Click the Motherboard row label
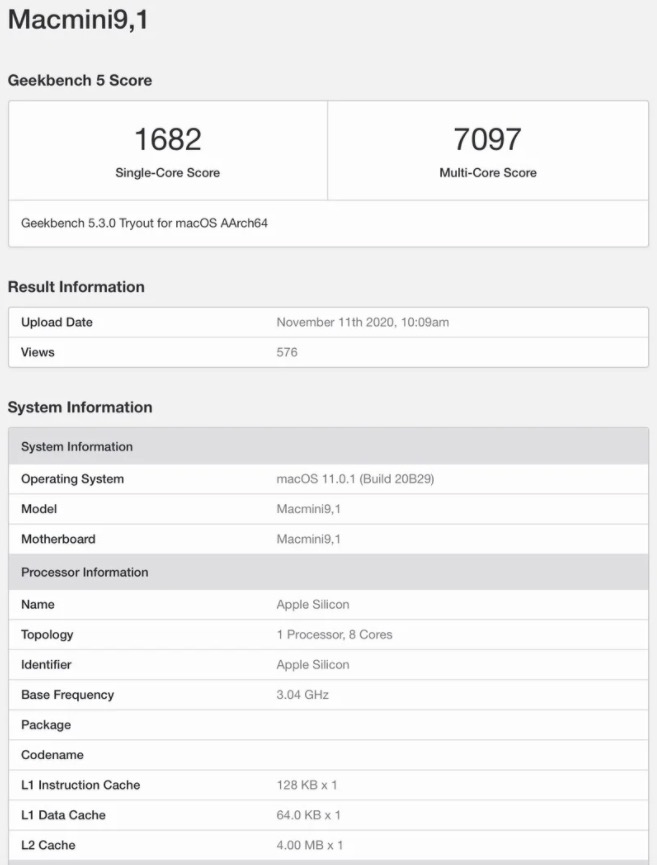Image resolution: width=657 pixels, height=865 pixels. pos(58,539)
